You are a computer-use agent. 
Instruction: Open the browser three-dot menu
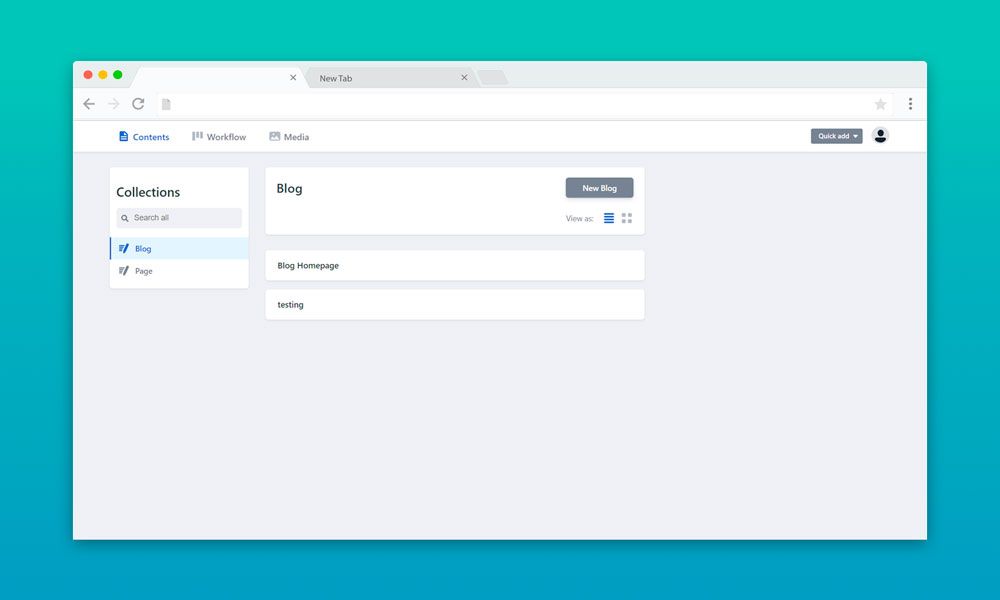tap(910, 103)
